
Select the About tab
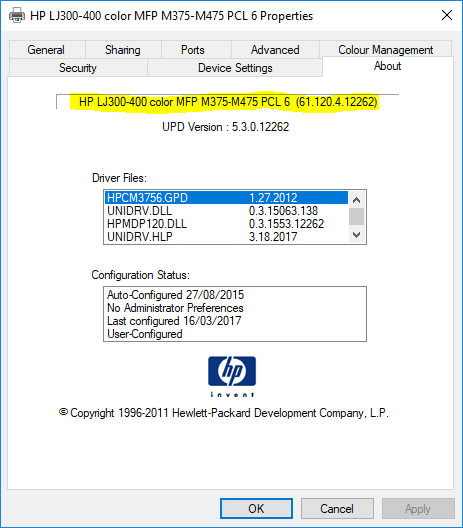(388, 66)
